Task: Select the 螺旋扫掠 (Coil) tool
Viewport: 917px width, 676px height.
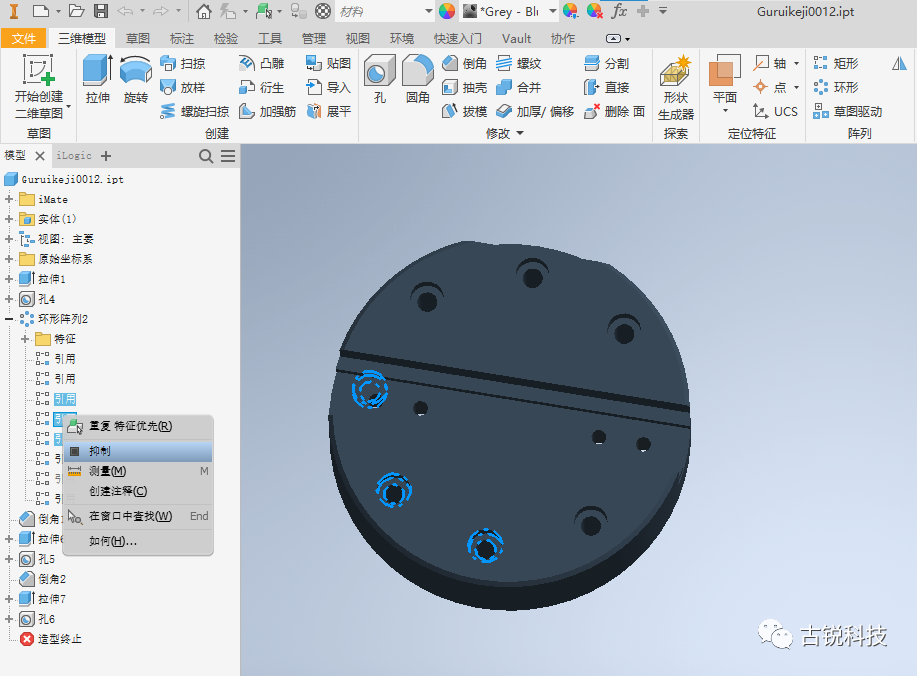Action: pyautogui.click(x=195, y=111)
